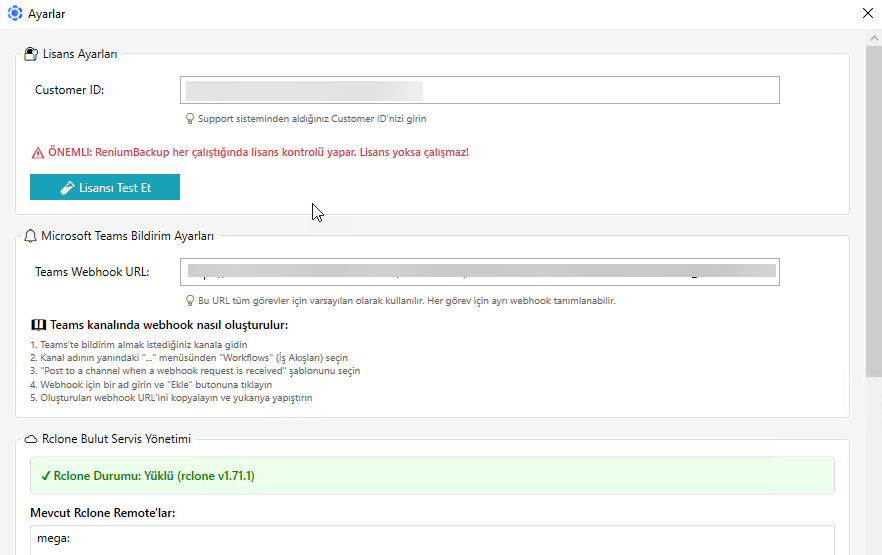Focus the Customer ID text field
882x555 pixels.
[479, 90]
